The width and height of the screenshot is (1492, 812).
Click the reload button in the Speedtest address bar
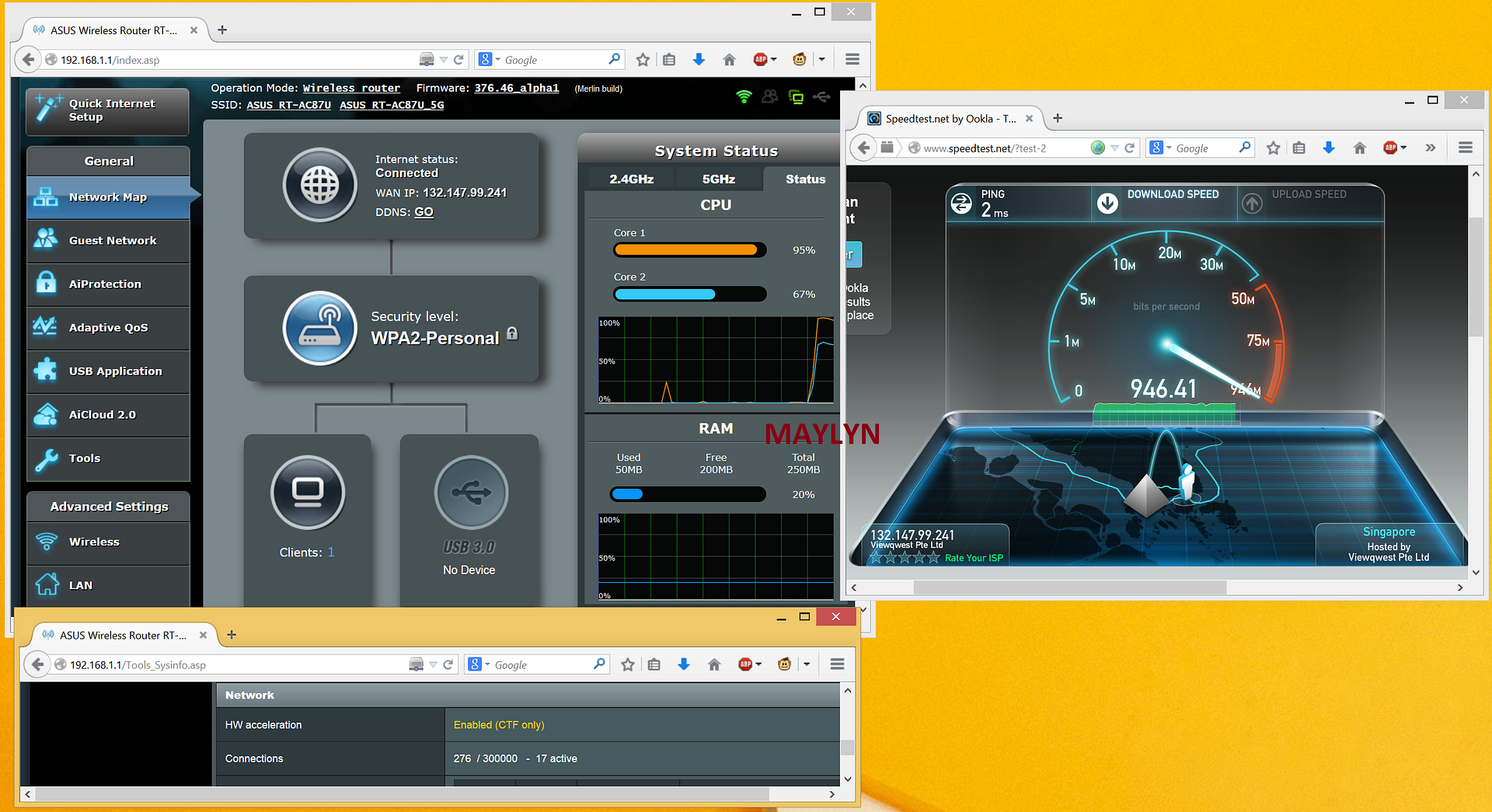[1130, 148]
